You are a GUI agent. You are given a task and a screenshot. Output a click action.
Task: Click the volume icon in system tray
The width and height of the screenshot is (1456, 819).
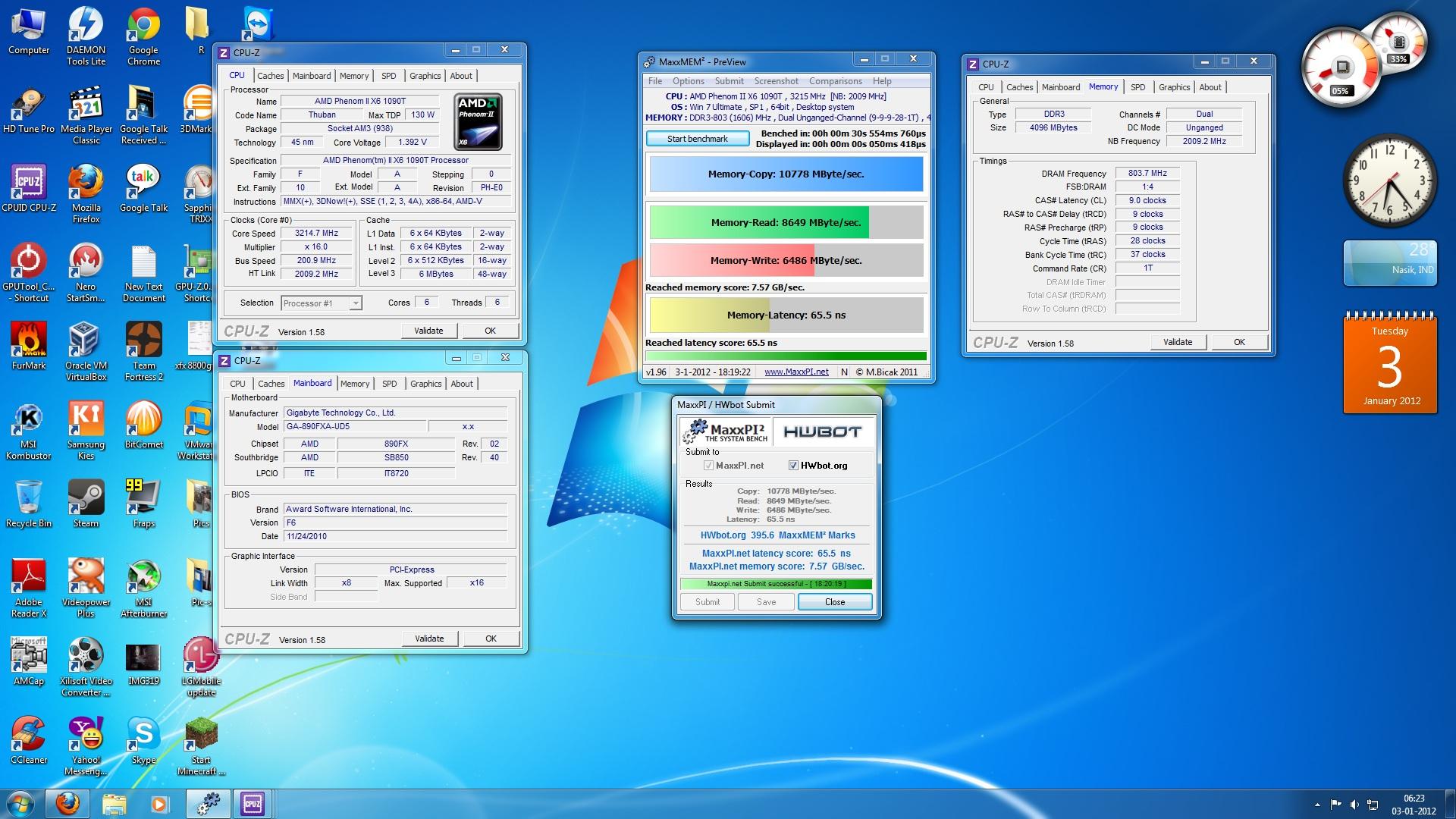click(1354, 805)
